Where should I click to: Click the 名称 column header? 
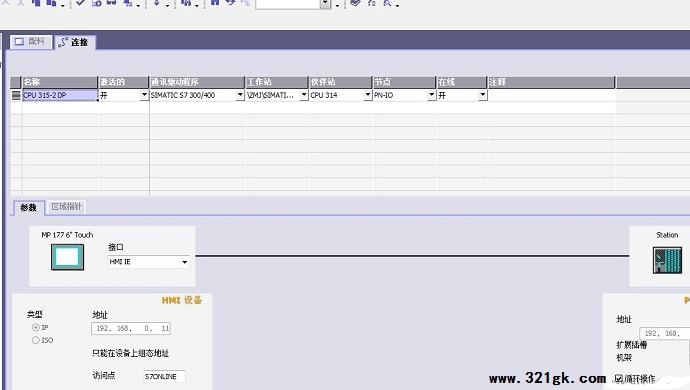coord(60,82)
